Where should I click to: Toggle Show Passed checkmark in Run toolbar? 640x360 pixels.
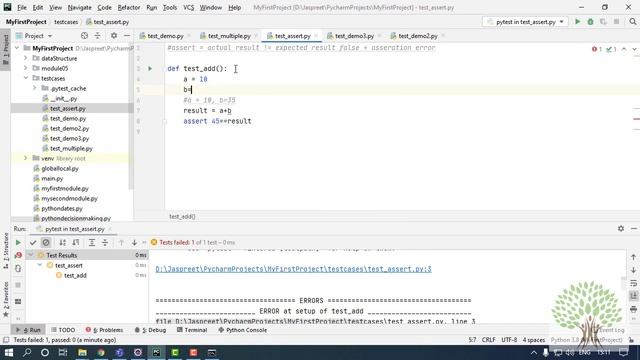[x=33, y=242]
